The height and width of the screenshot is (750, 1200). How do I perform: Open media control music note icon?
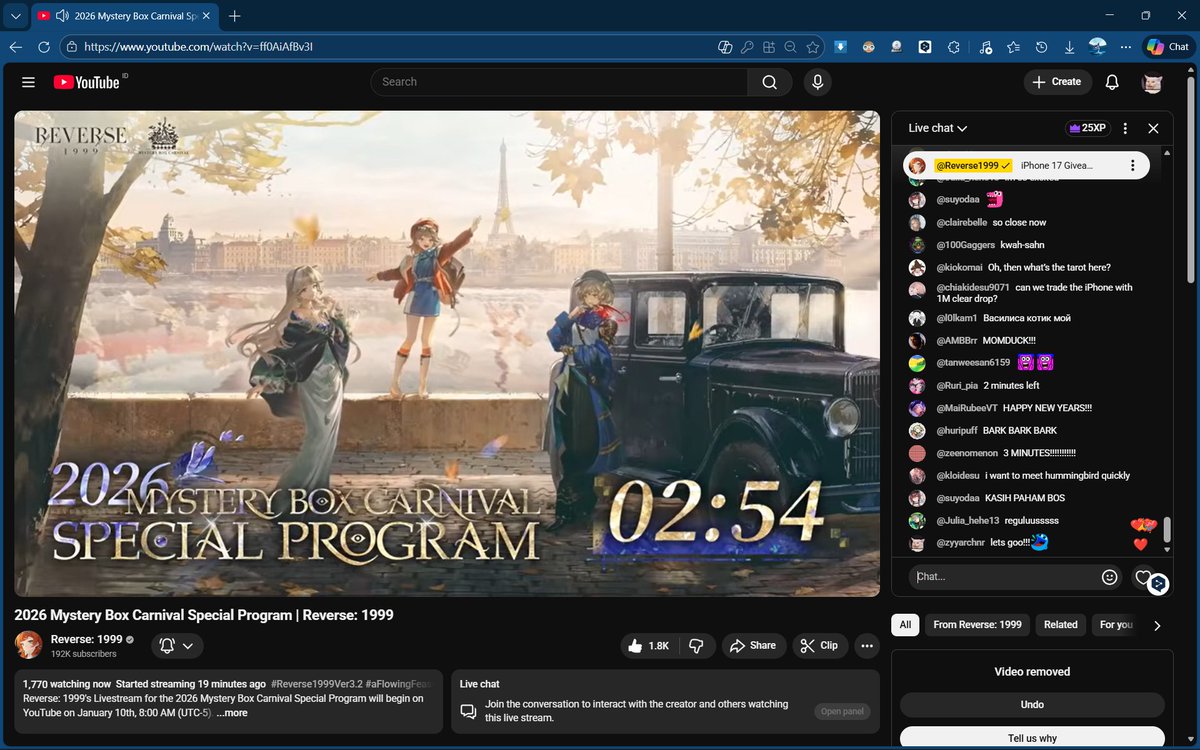click(x=986, y=47)
